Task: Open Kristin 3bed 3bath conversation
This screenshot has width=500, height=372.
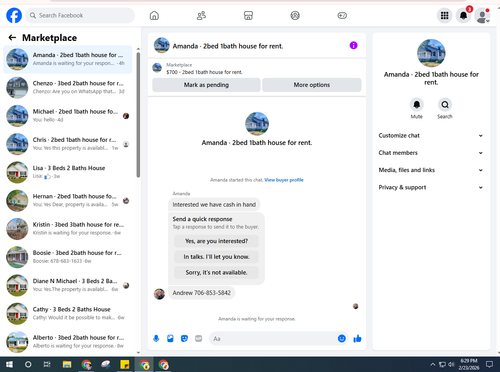Action: [68, 229]
